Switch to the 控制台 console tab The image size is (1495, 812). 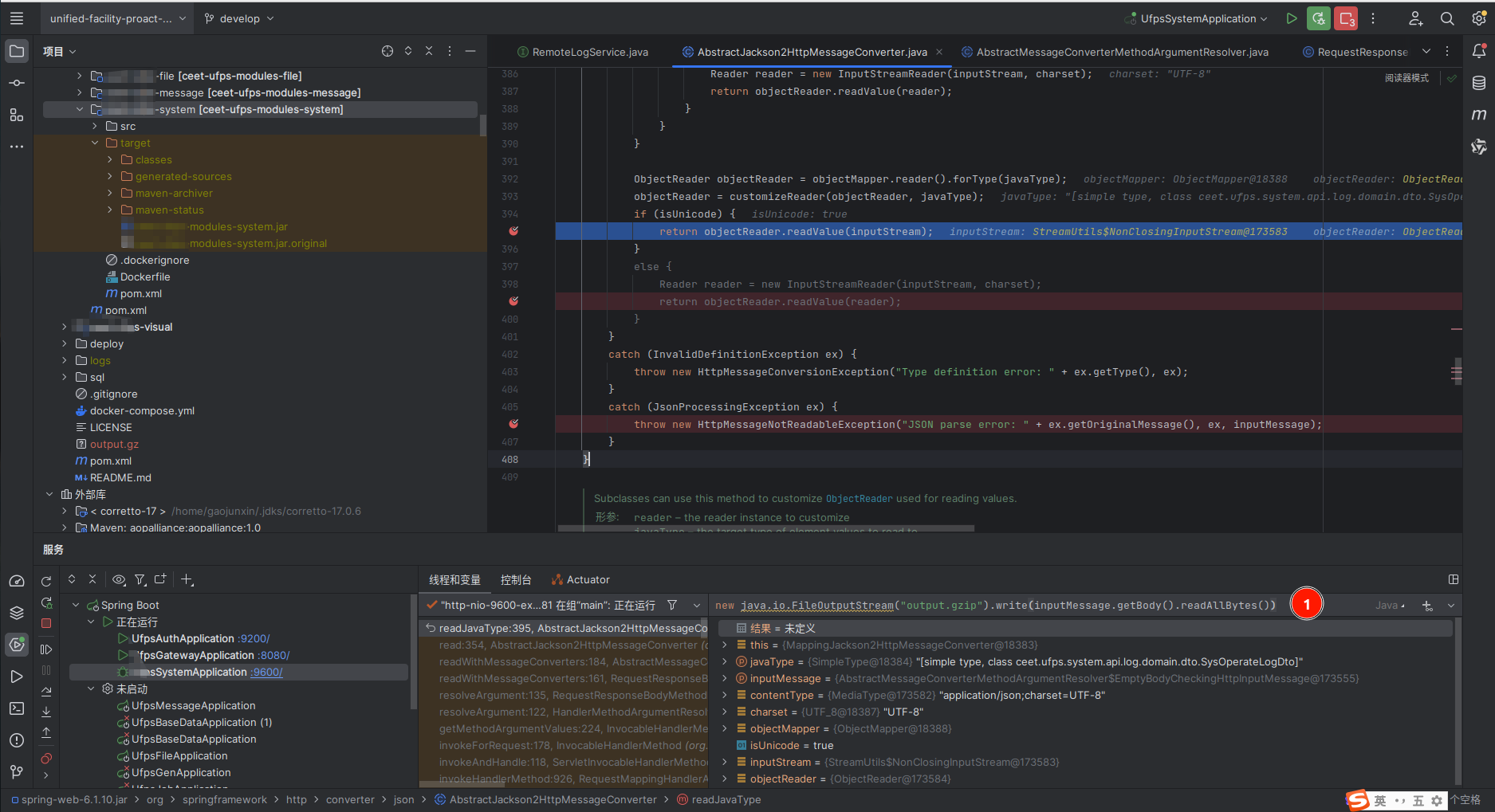click(x=516, y=579)
